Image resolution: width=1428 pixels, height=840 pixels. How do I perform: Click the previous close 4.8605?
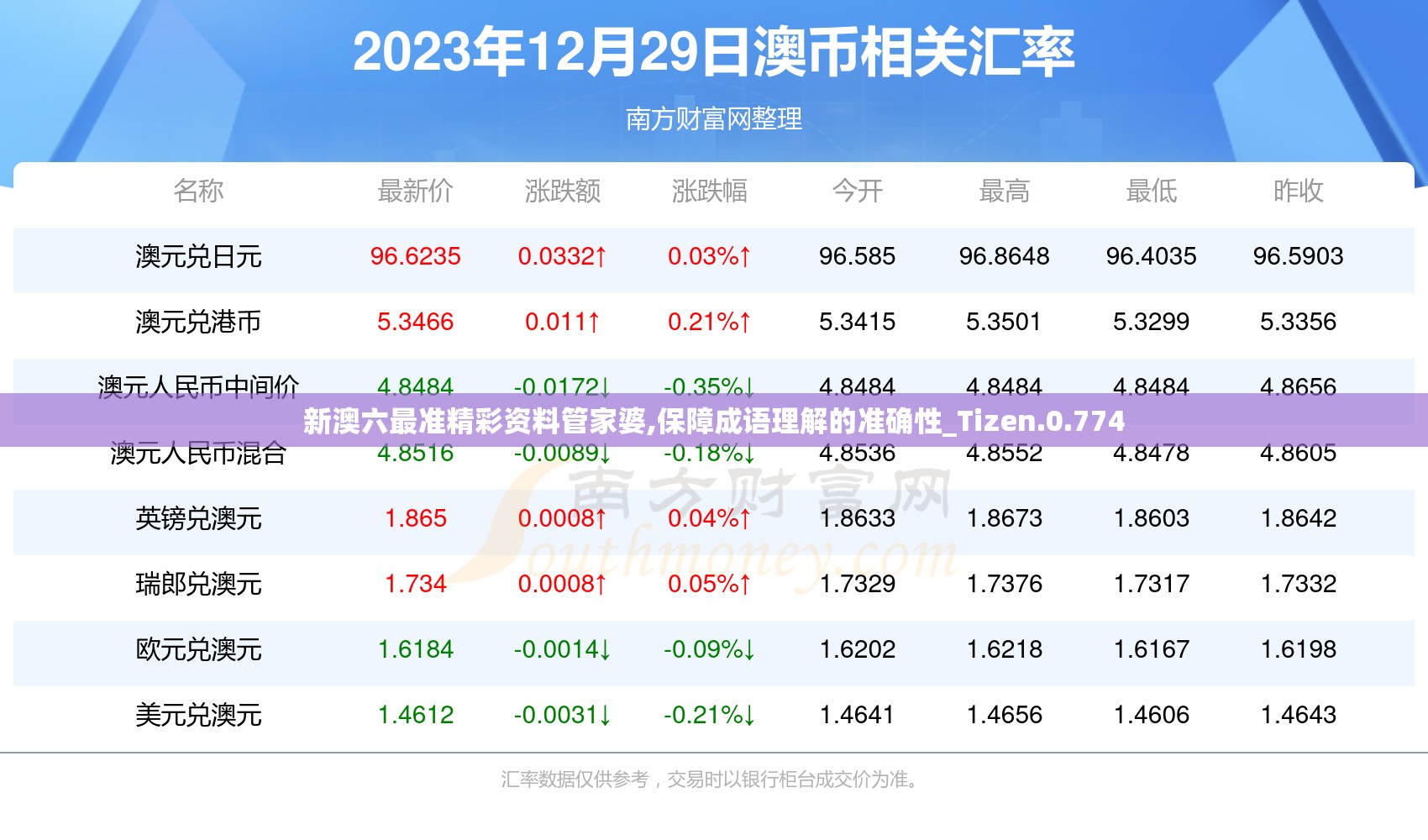pyautogui.click(x=1299, y=454)
